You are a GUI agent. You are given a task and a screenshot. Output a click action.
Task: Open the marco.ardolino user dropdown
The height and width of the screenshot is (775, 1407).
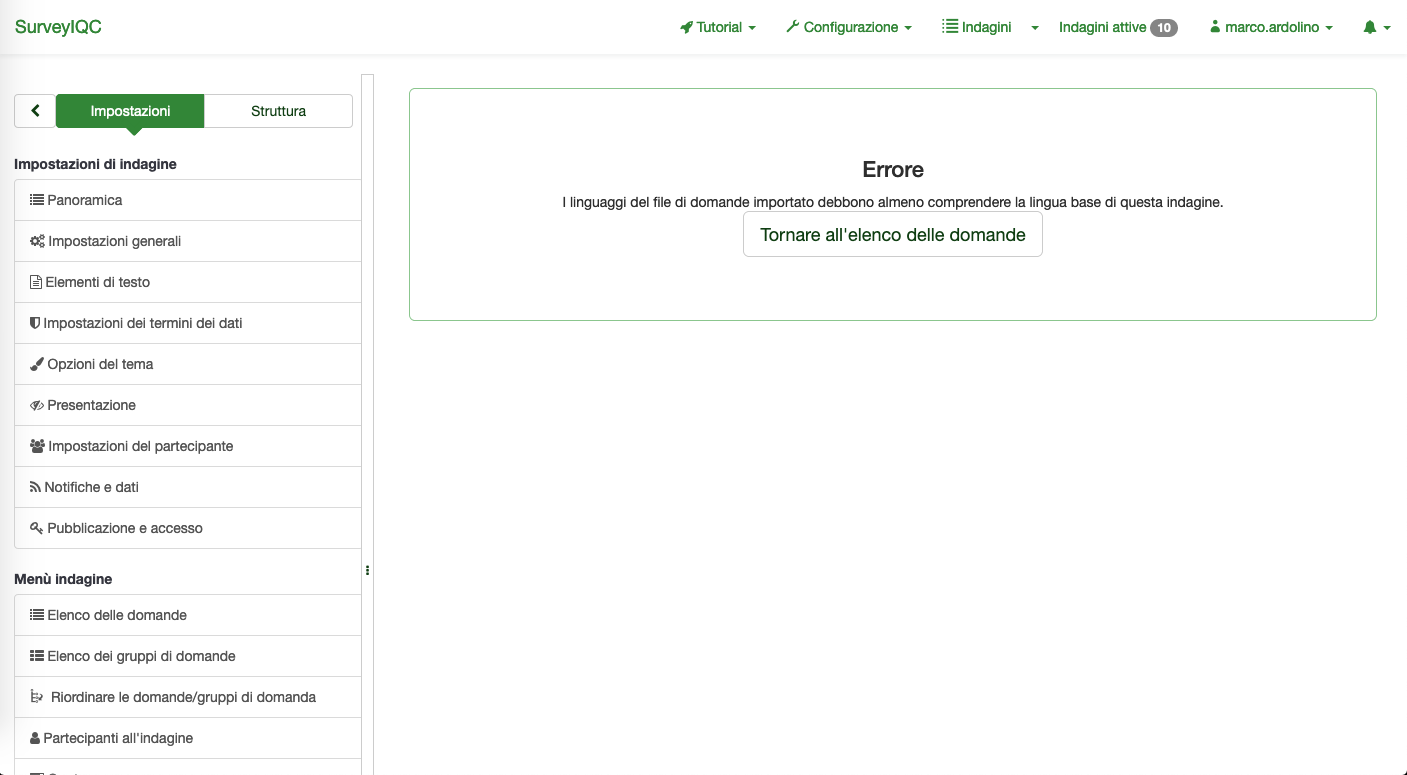point(1272,28)
